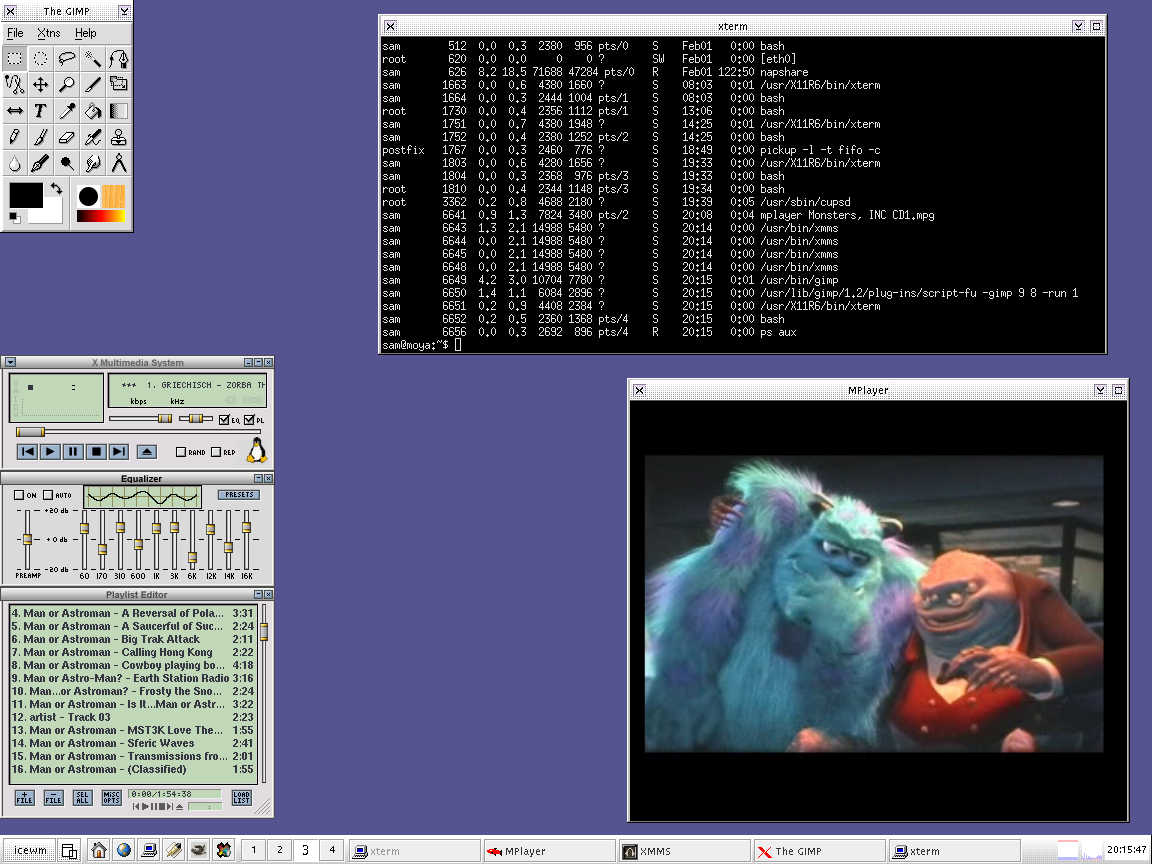The width and height of the screenshot is (1152, 864).
Task: Open the XMMS title bar menu arrow
Action: point(10,362)
